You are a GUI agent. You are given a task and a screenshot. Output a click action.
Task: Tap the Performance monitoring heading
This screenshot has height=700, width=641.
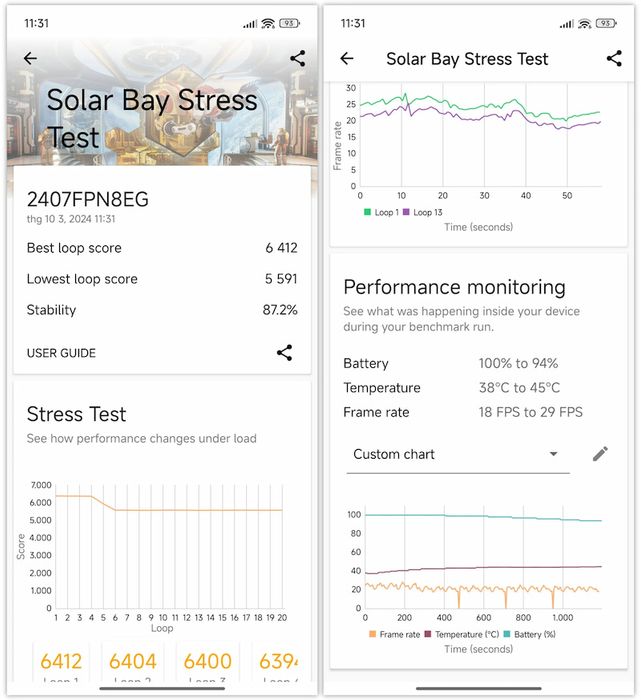(x=454, y=287)
